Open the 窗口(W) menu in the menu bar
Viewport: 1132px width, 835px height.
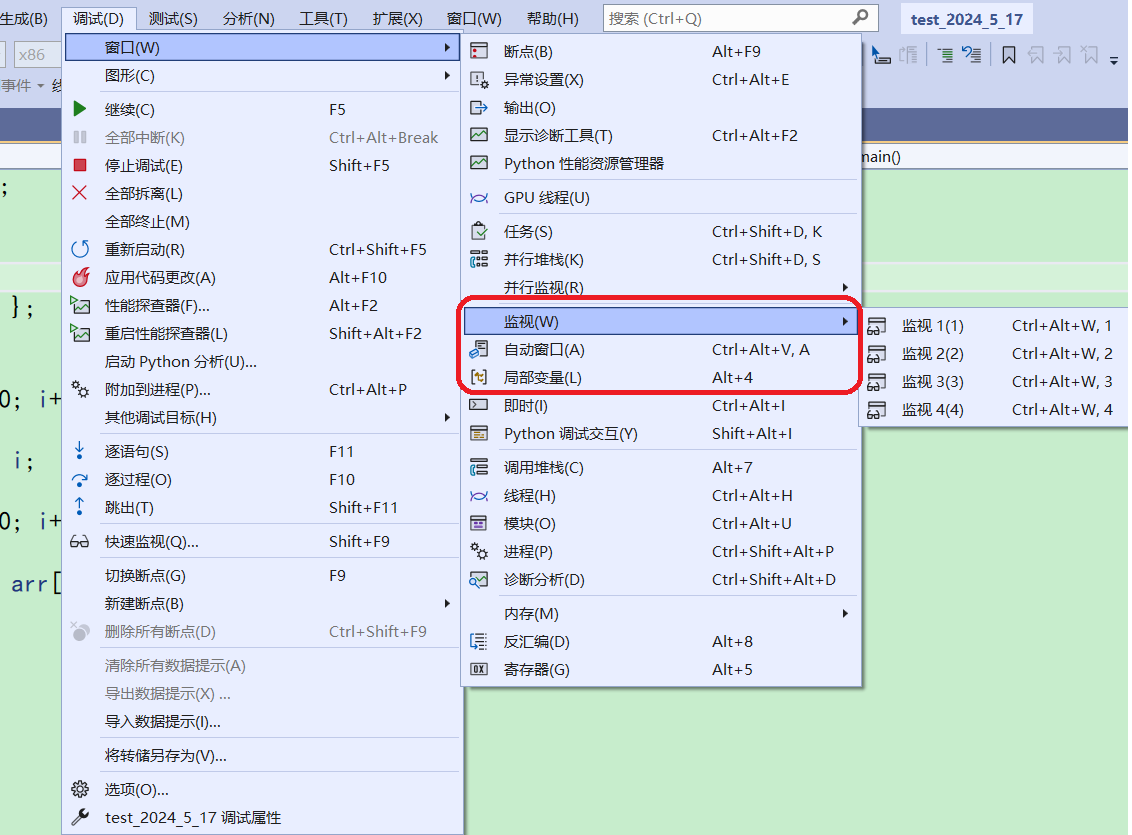coord(474,19)
